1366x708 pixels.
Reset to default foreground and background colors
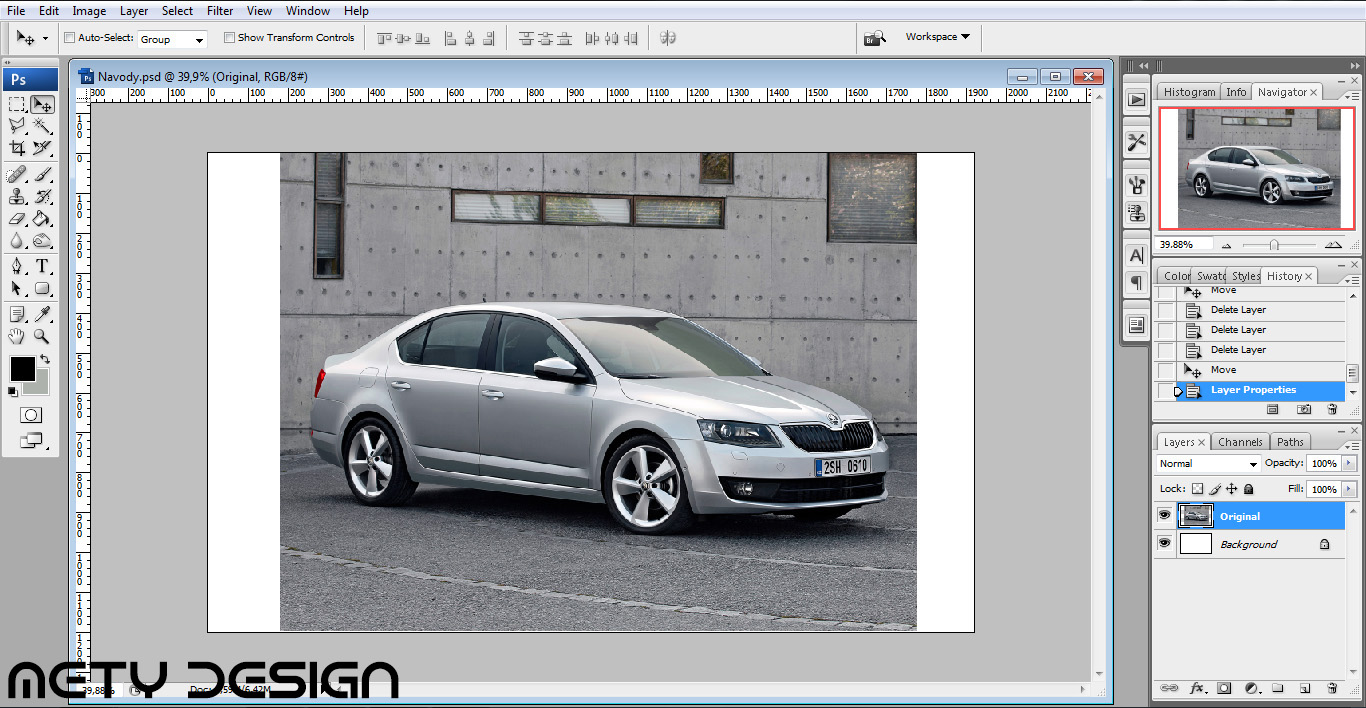click(x=13, y=392)
